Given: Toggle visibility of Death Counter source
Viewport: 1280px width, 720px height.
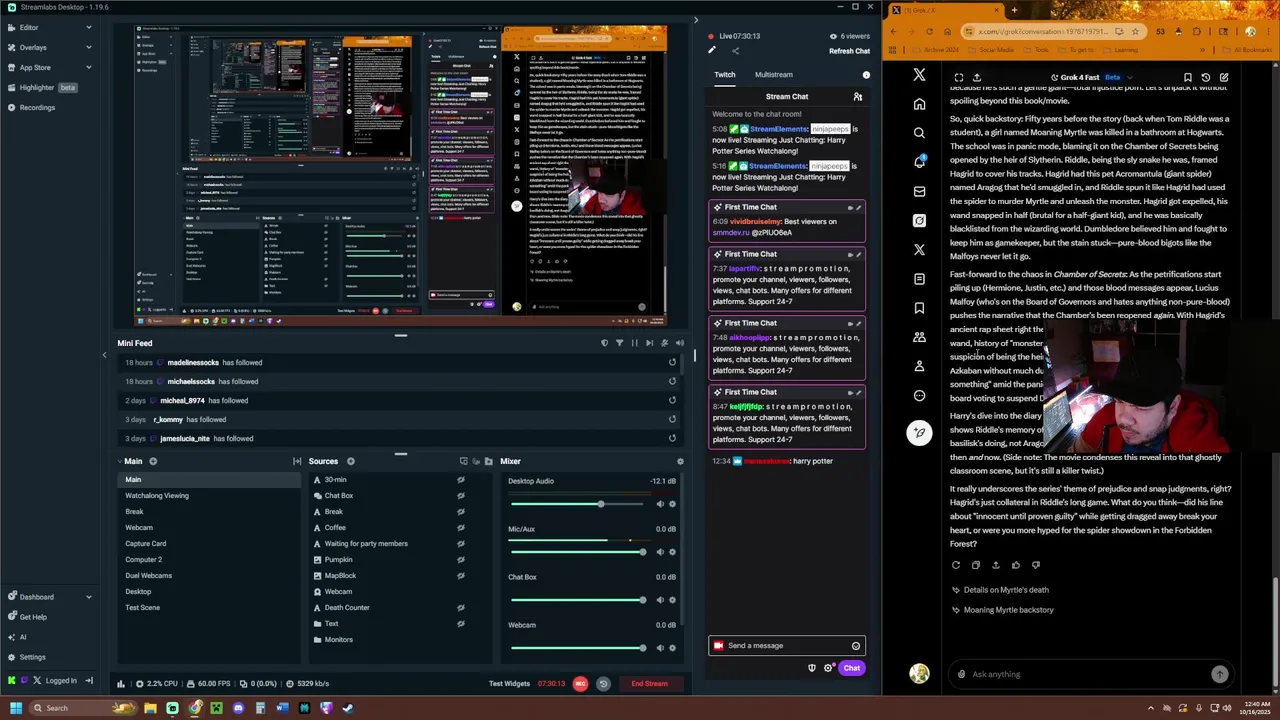Looking at the screenshot, I should 461,608.
